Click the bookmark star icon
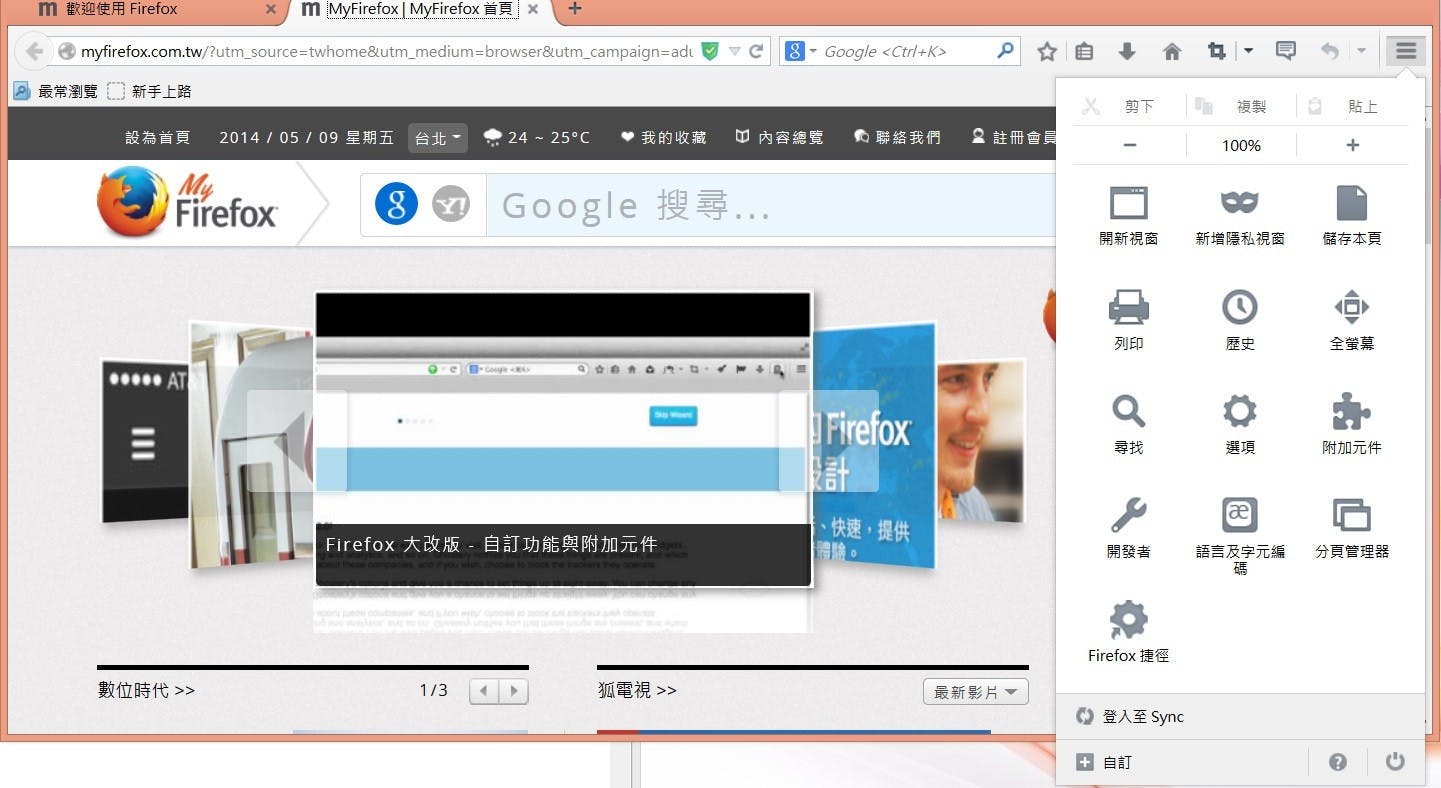This screenshot has width=1441, height=788. (1047, 51)
